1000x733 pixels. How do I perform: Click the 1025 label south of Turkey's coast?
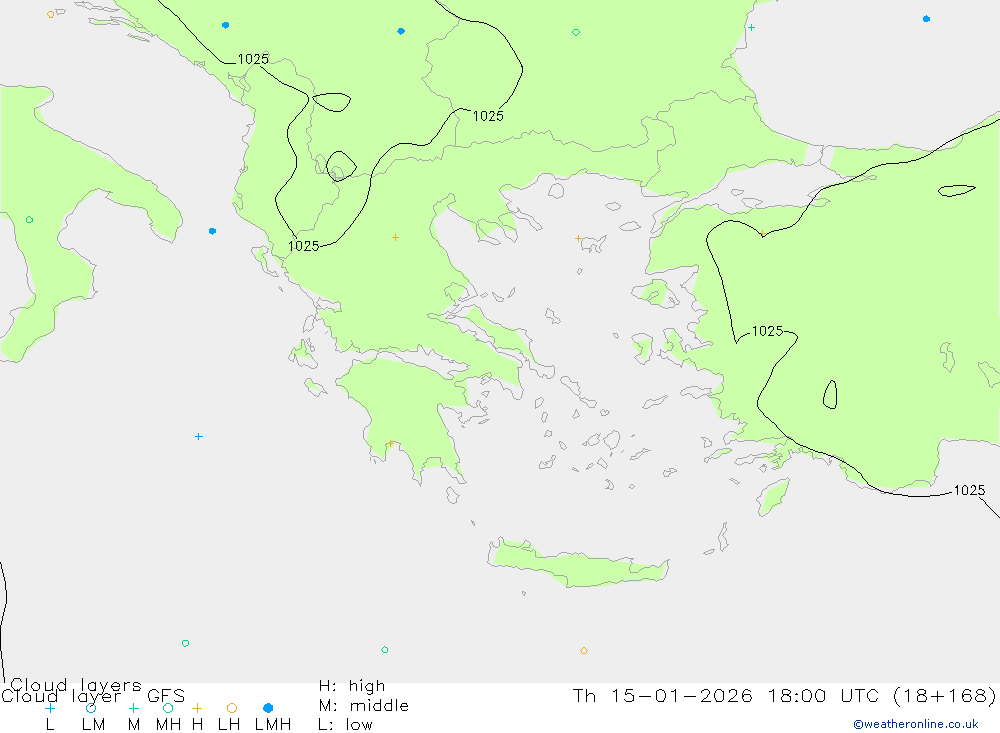pos(969,491)
